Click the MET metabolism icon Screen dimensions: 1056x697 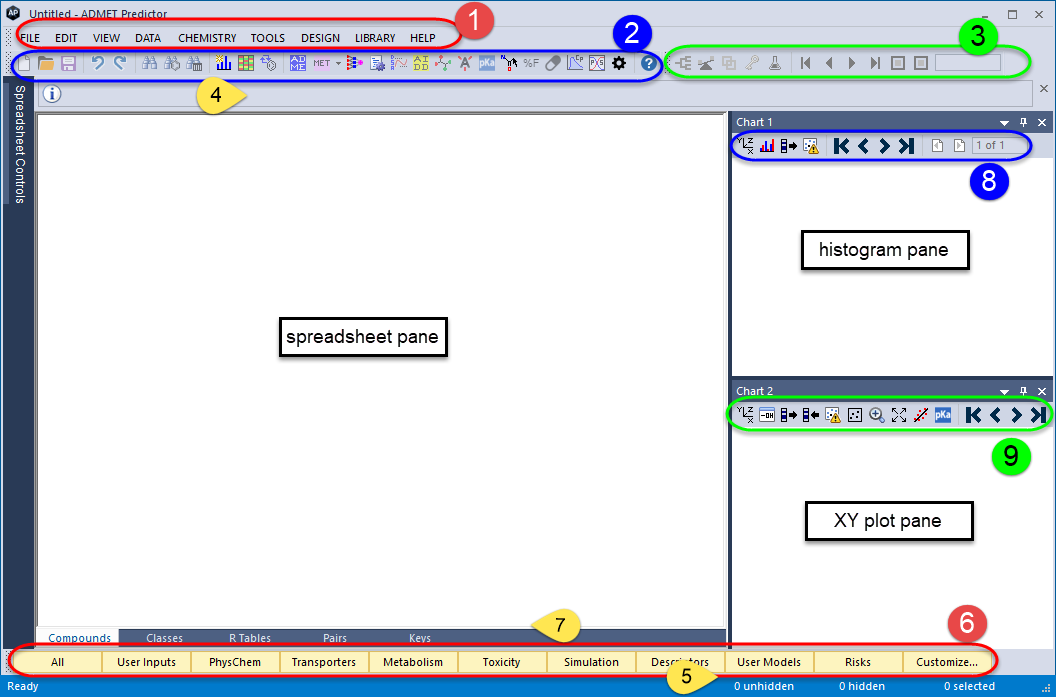click(x=321, y=63)
